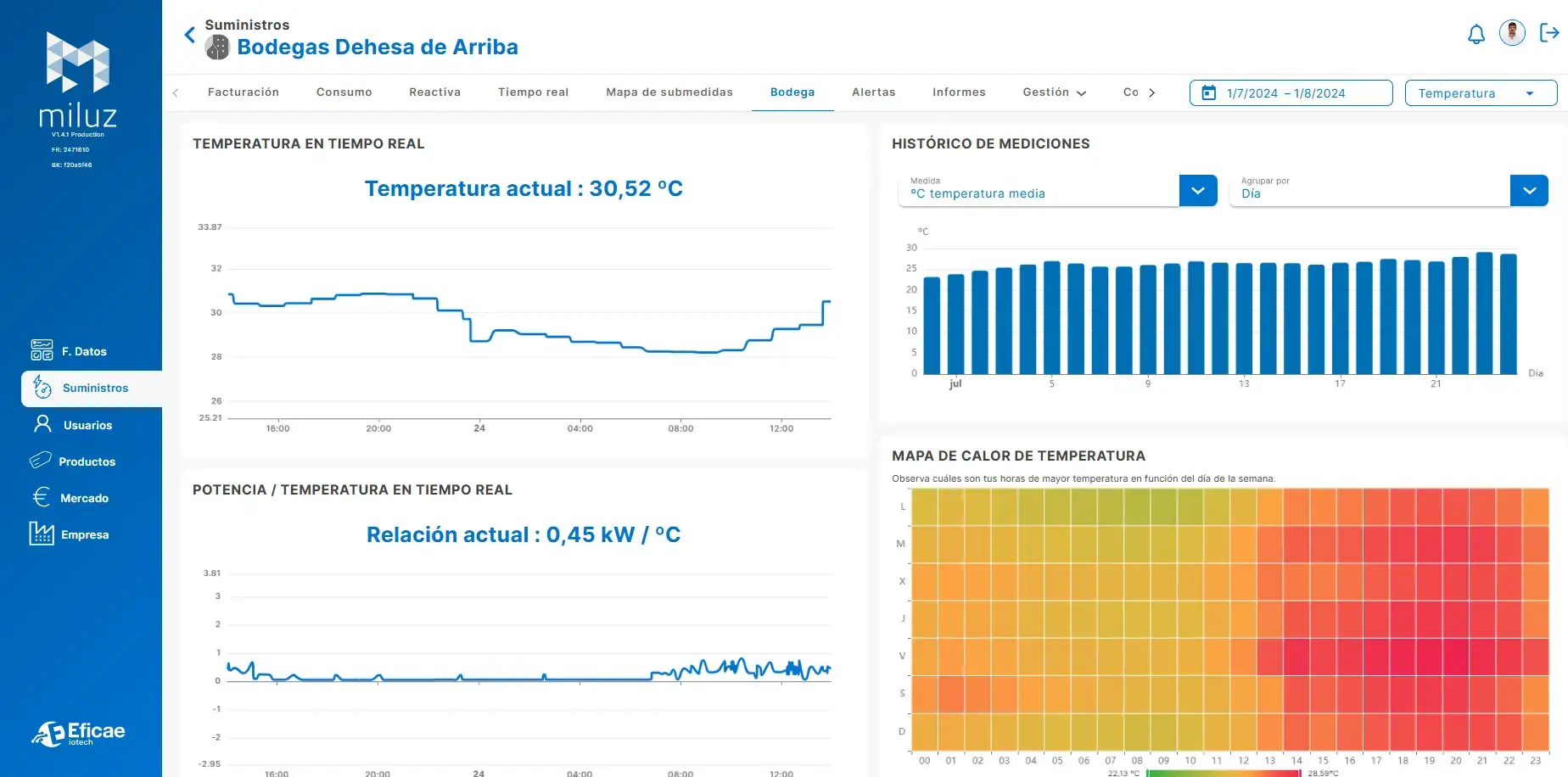Click the notification bell icon
The width and height of the screenshot is (1568, 777).
pyautogui.click(x=1476, y=34)
